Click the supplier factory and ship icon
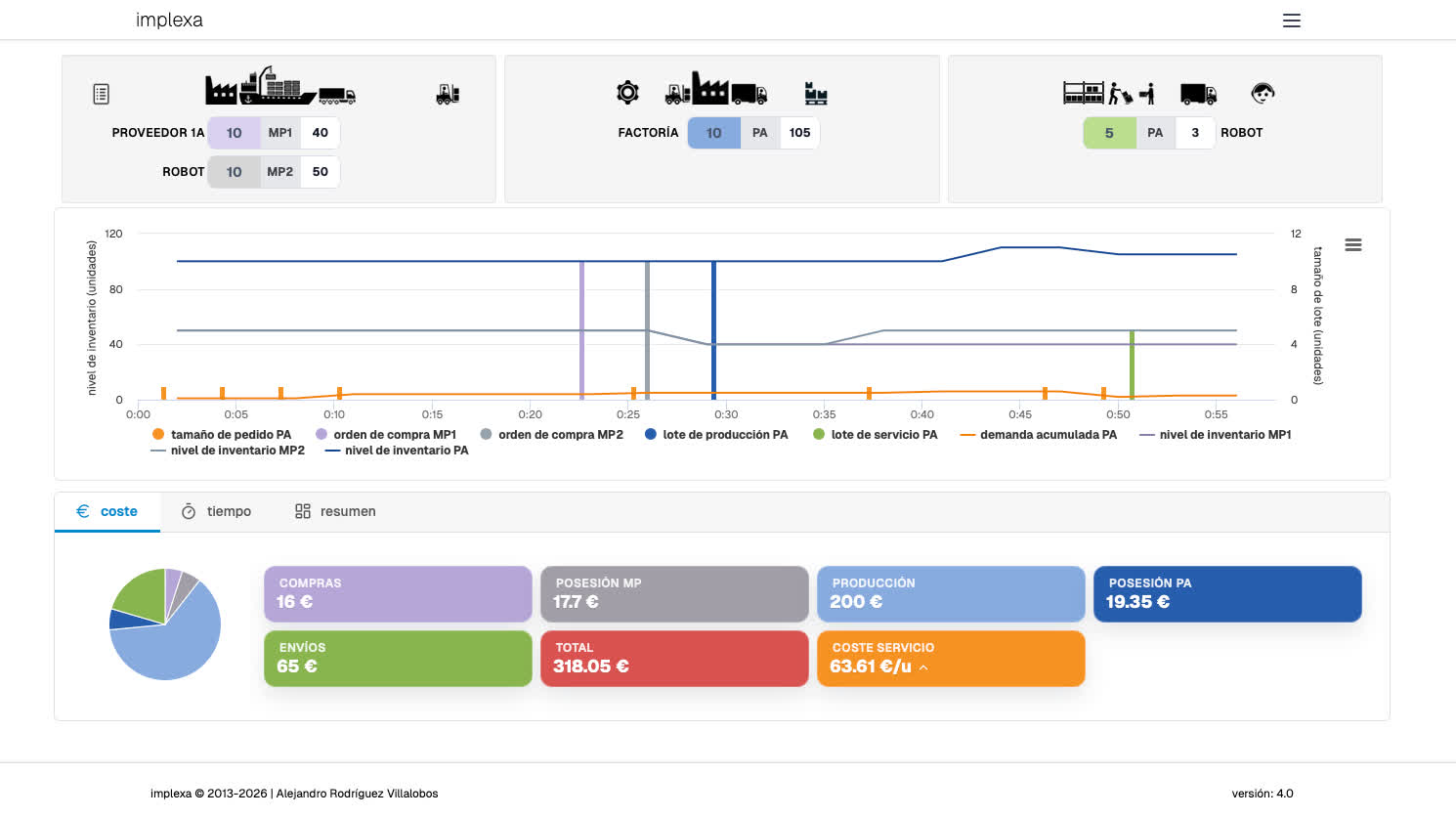Viewport: 1456px width, 818px height. point(279,87)
